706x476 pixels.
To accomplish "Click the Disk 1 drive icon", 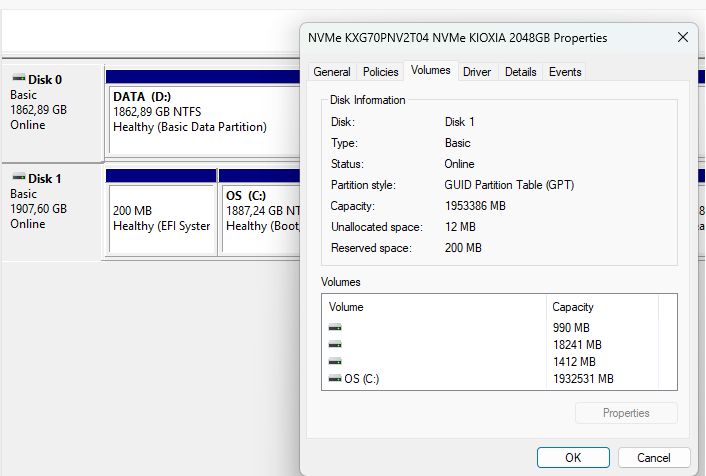I will 18,177.
